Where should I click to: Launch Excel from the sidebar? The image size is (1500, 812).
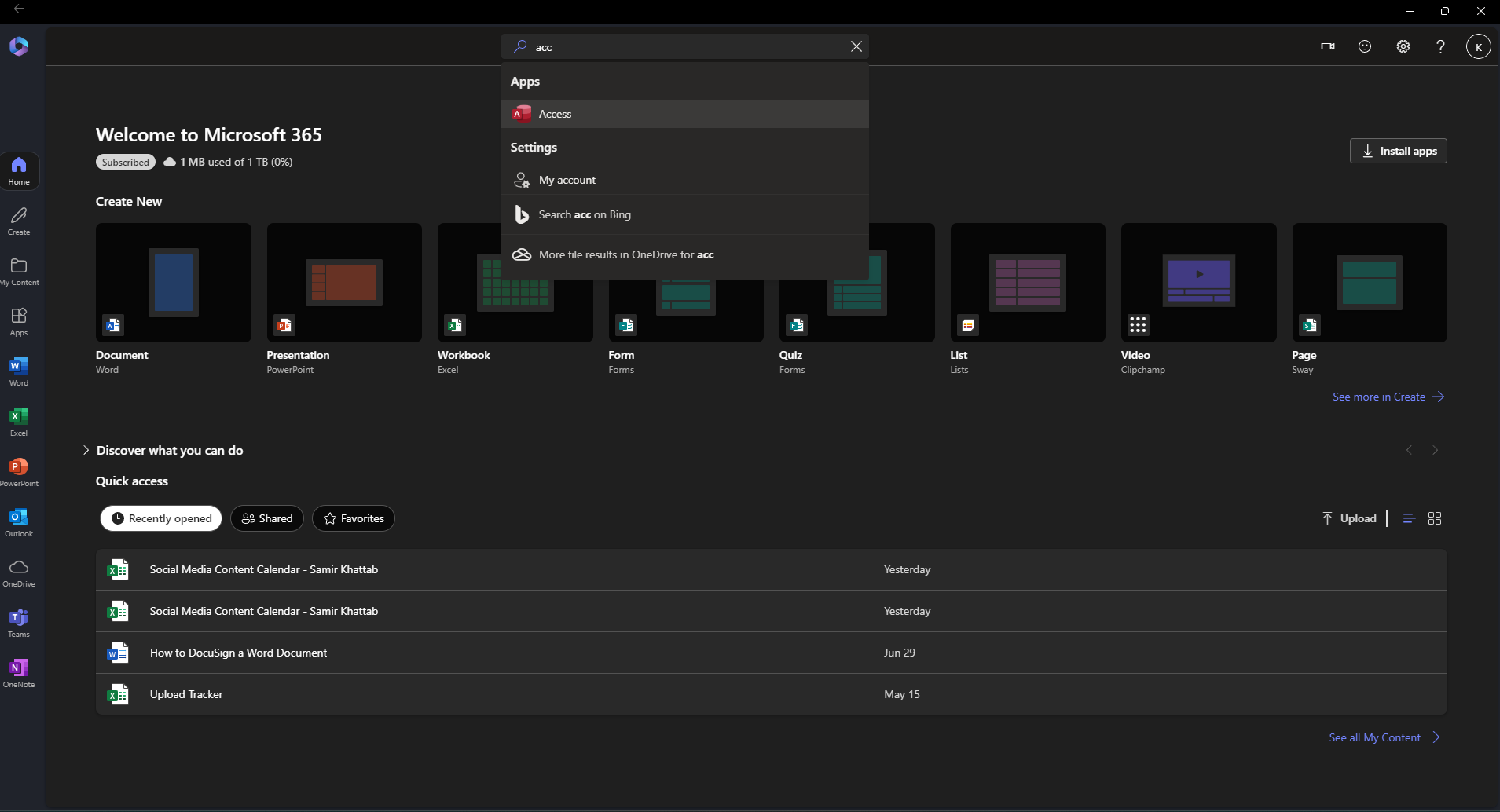click(x=19, y=422)
